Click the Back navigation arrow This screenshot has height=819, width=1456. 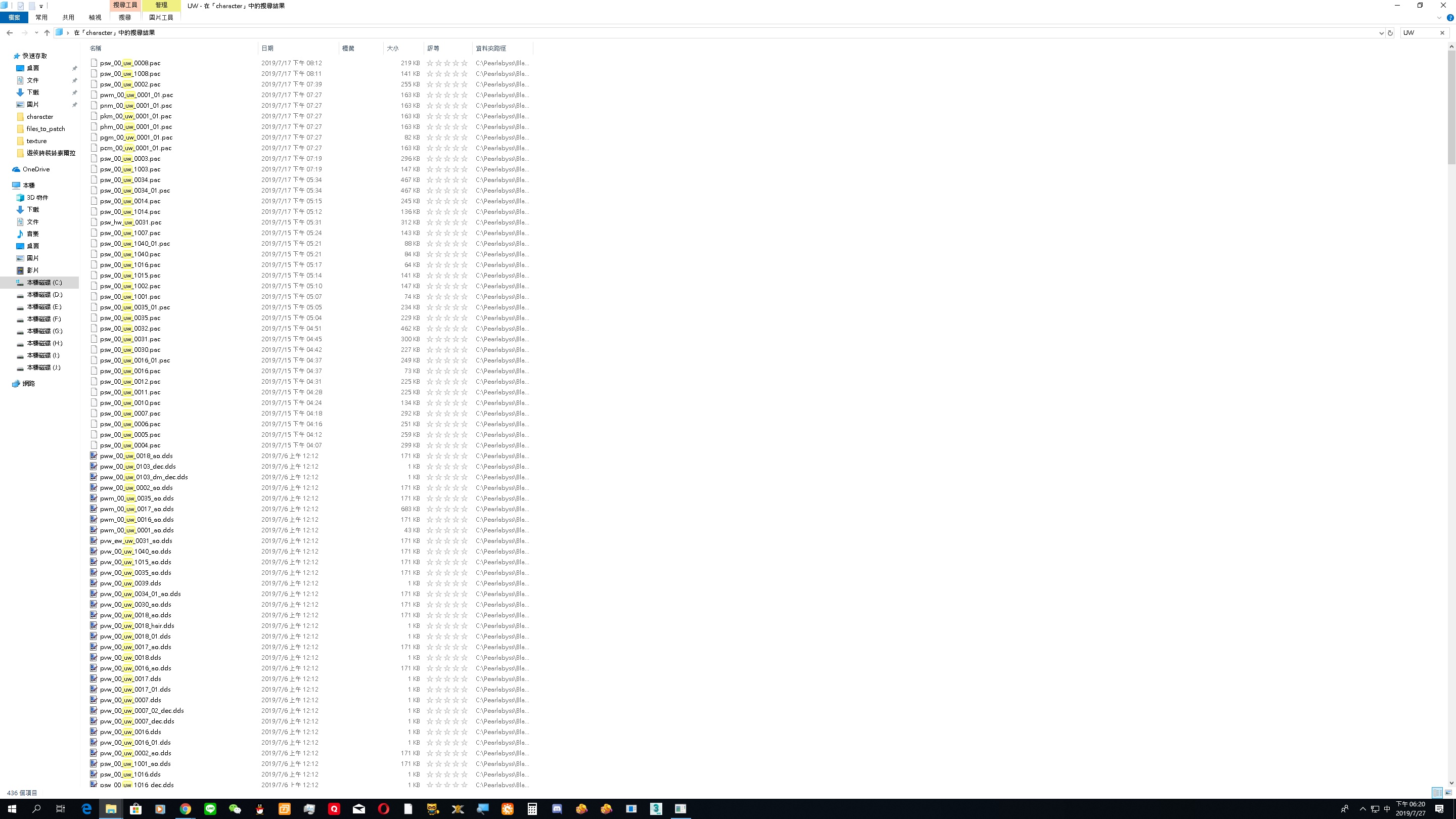(10, 33)
